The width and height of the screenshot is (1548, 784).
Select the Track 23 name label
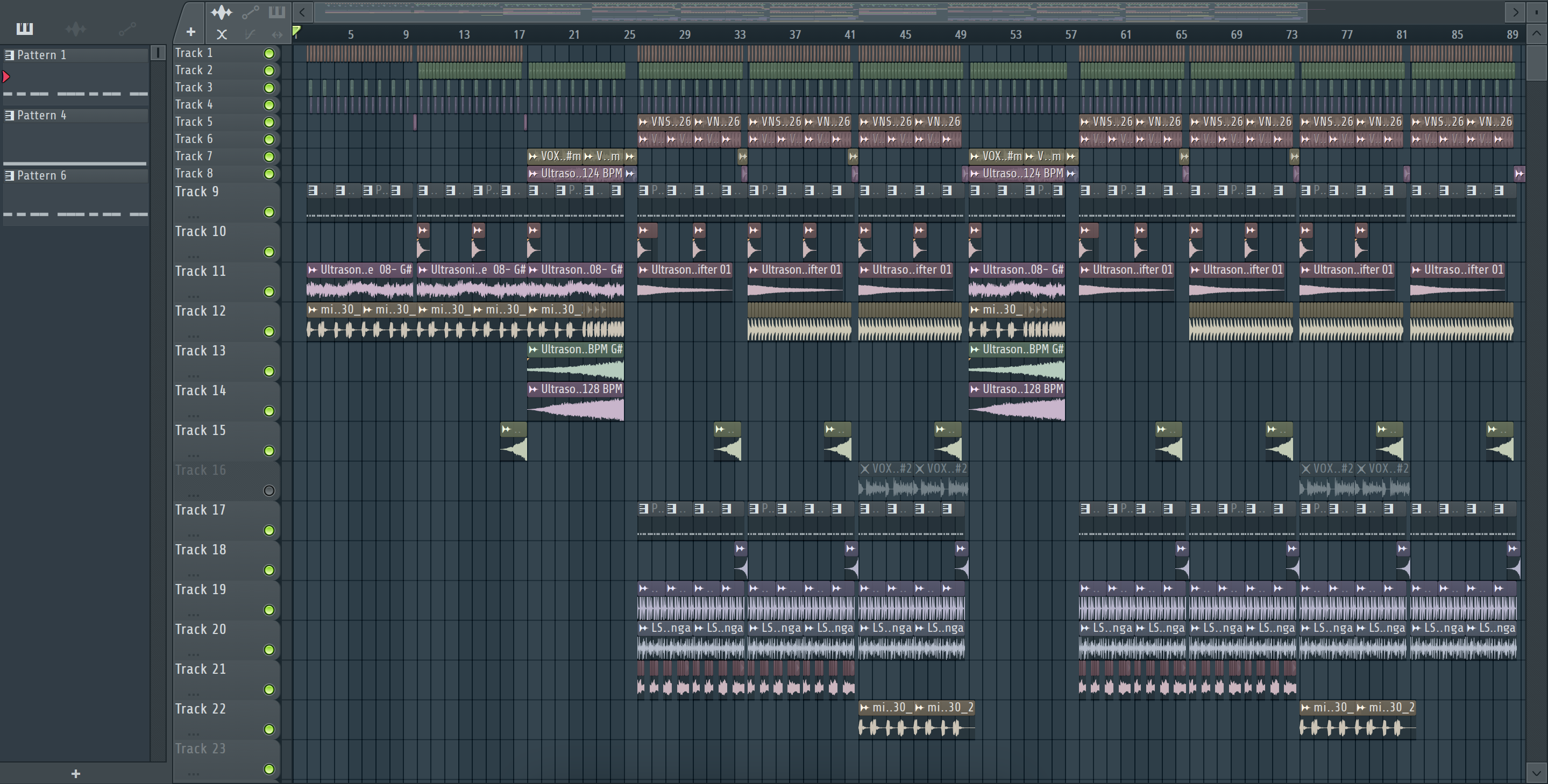tap(201, 749)
